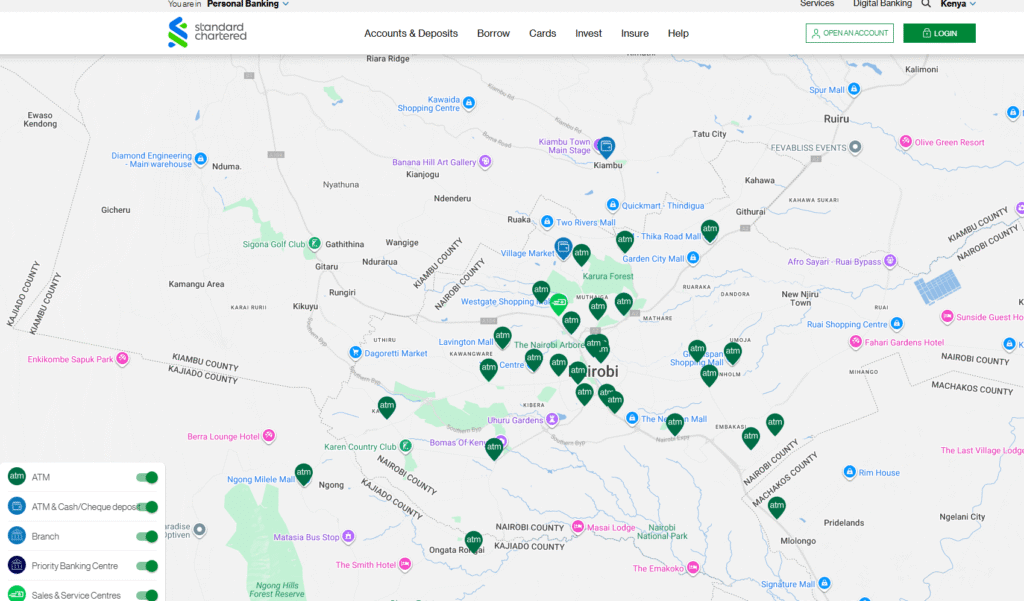1024x601 pixels.
Task: Select the ATM deposit marker at Kiambu
Action: click(606, 147)
